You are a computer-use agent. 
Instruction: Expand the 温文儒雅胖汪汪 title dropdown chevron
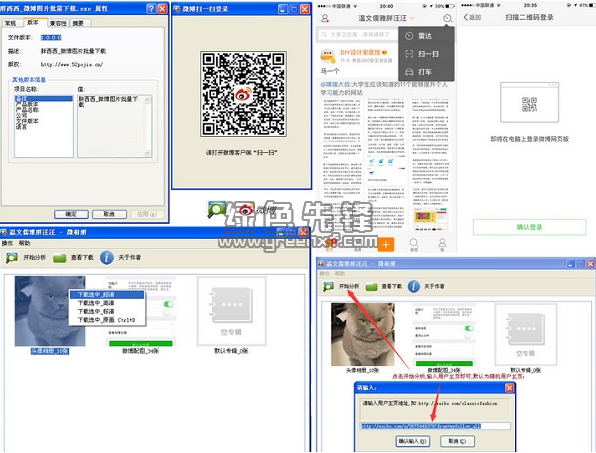pyautogui.click(x=412, y=18)
